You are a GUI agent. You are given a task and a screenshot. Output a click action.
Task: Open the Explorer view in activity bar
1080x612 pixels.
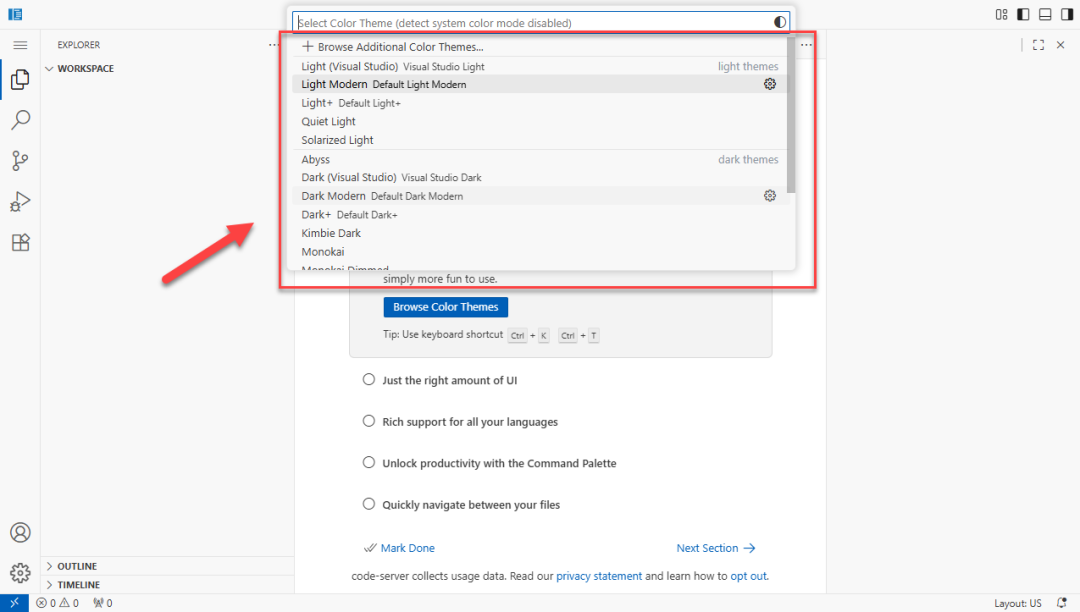coord(20,80)
